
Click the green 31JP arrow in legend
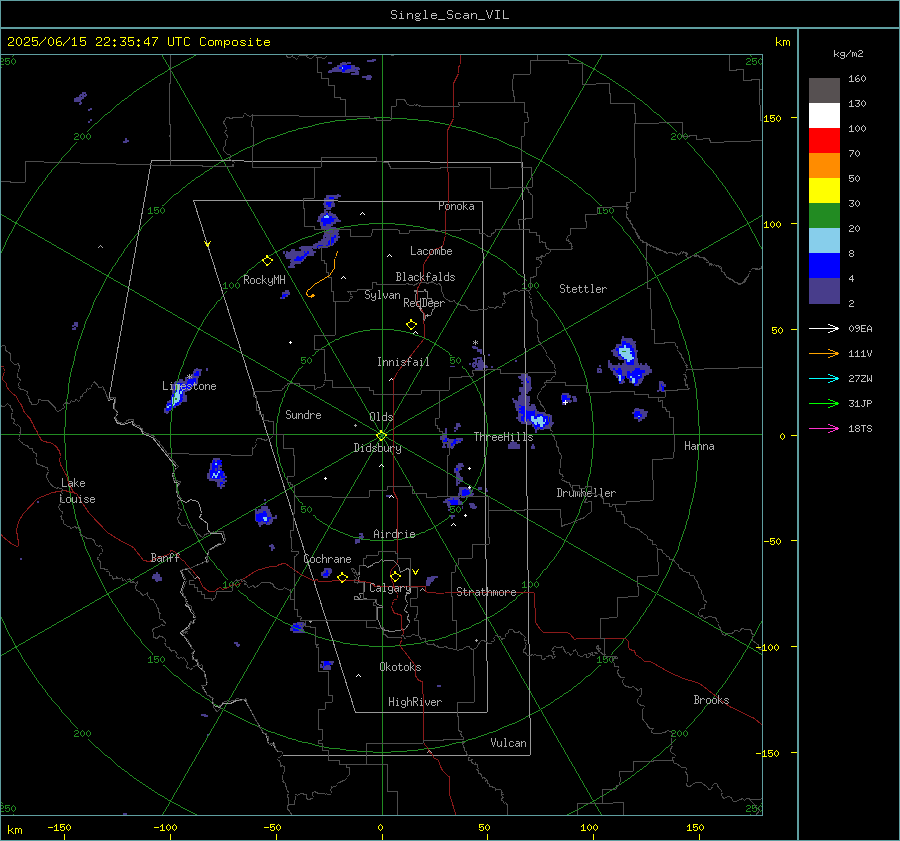pyautogui.click(x=824, y=404)
